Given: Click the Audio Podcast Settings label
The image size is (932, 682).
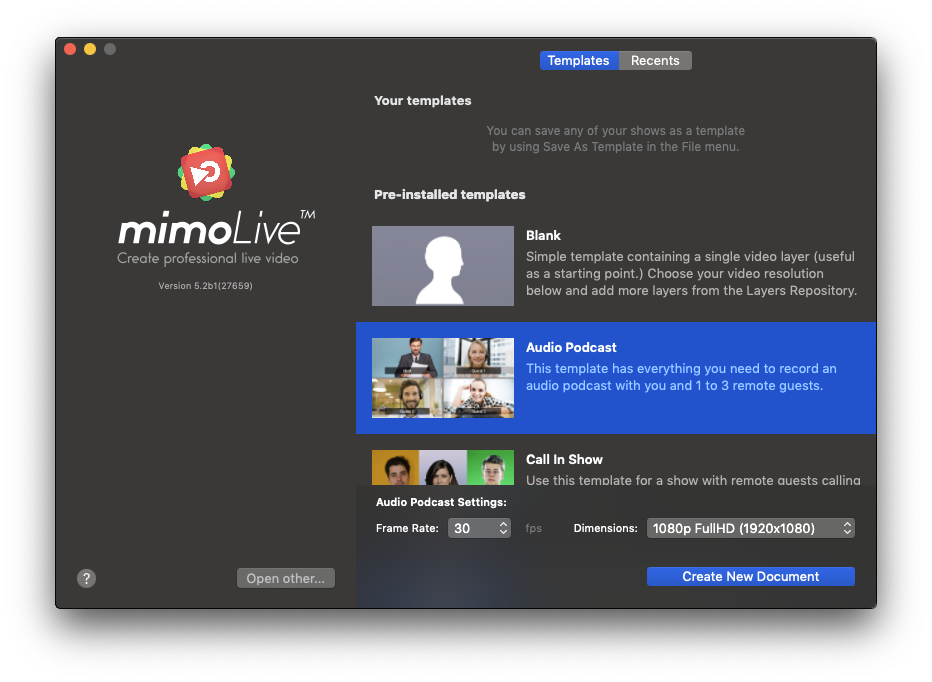Looking at the screenshot, I should [441, 502].
